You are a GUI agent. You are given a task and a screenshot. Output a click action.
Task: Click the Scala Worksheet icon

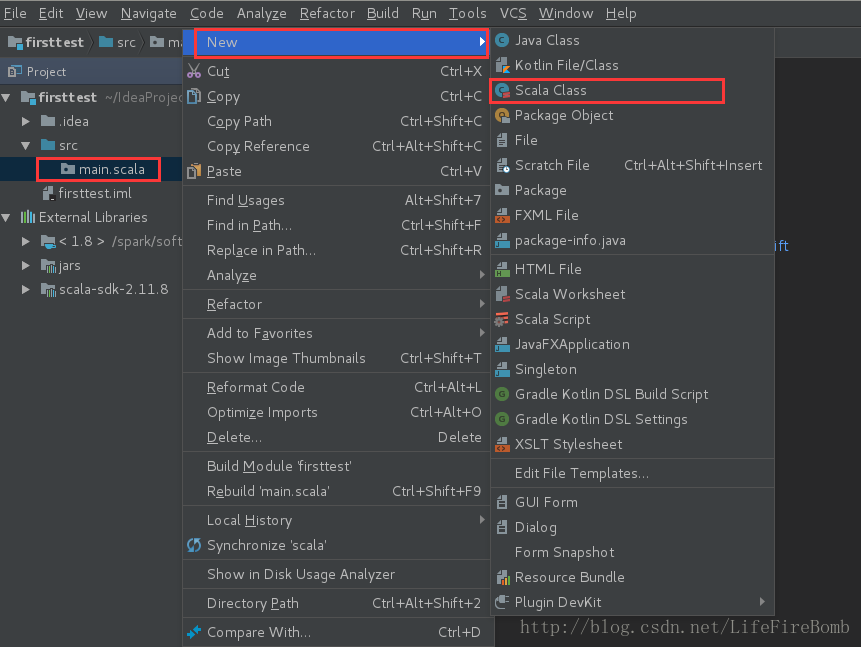coord(502,294)
